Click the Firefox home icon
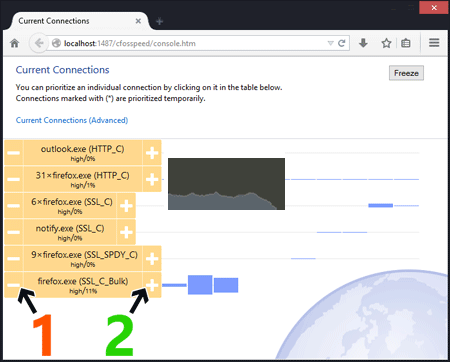 [x=14, y=43]
